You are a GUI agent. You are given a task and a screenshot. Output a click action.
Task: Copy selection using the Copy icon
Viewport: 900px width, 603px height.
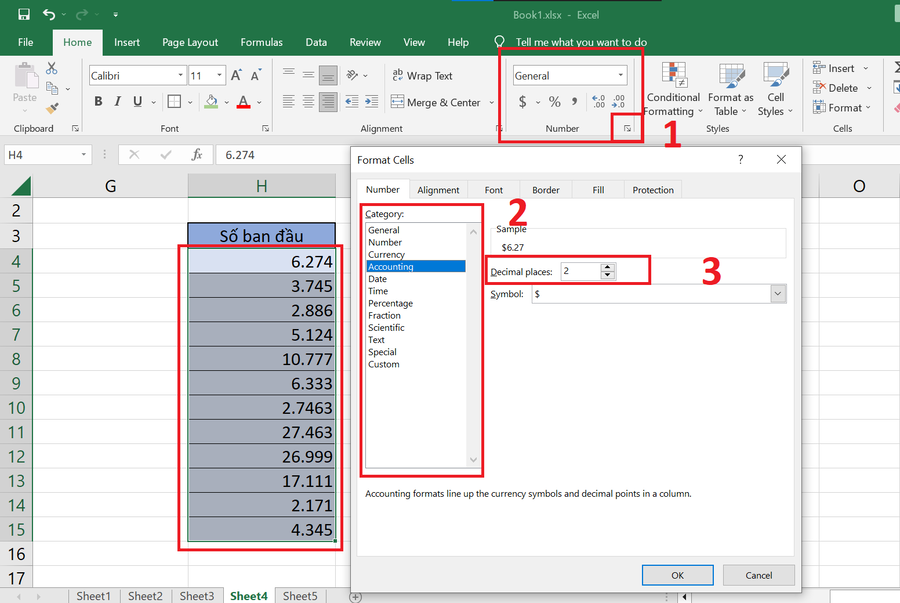pos(52,88)
